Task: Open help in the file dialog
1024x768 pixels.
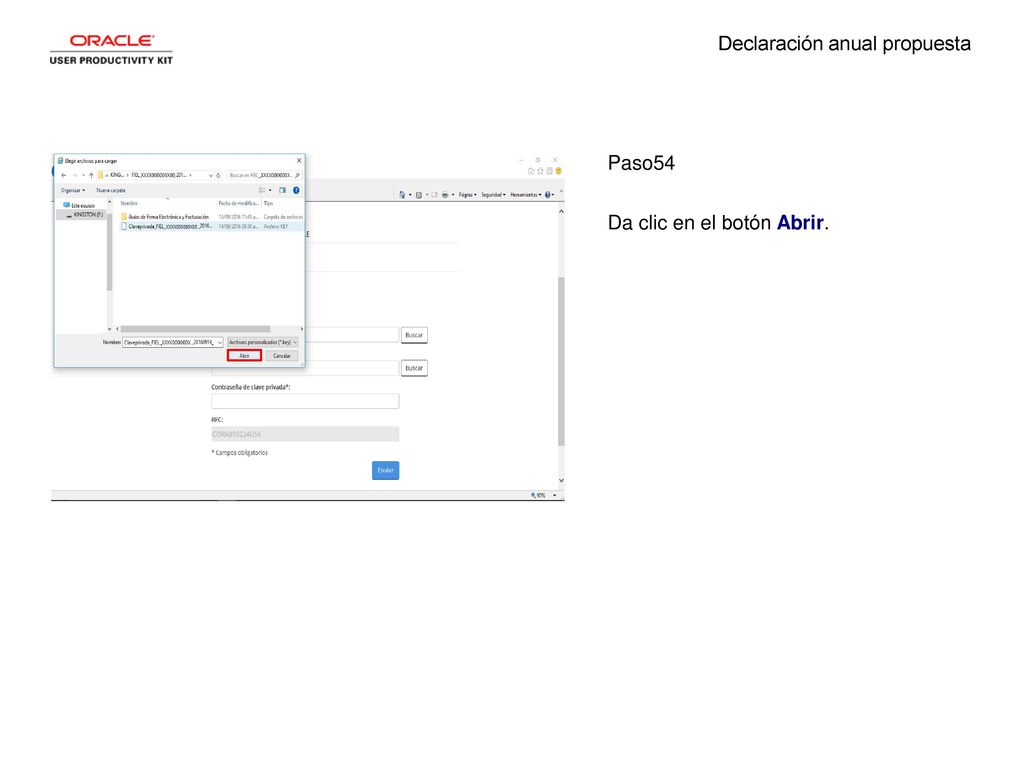Action: (296, 190)
